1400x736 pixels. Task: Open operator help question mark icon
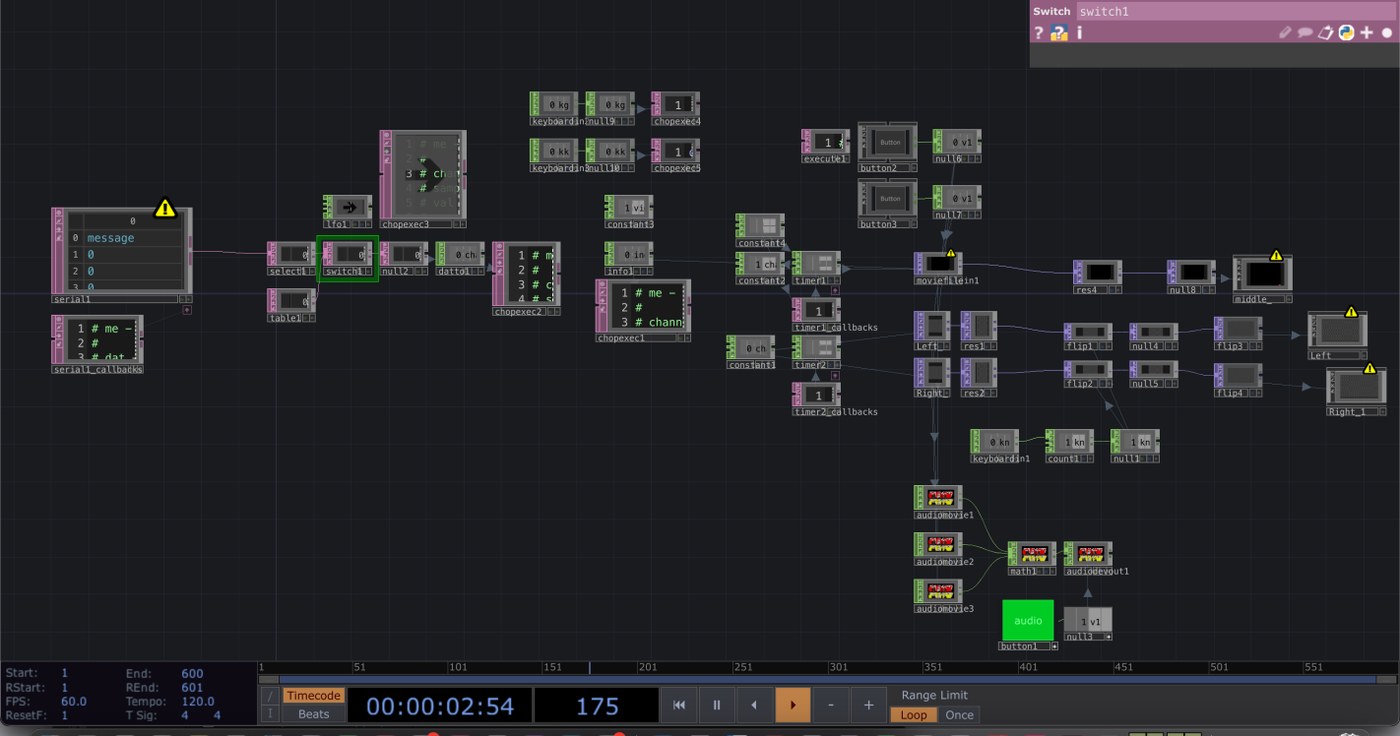[x=1038, y=32]
